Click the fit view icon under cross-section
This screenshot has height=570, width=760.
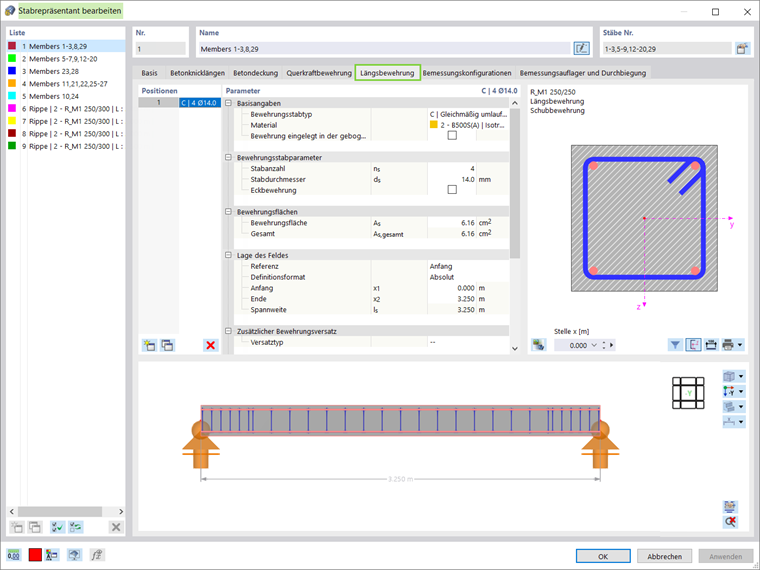coord(711,345)
